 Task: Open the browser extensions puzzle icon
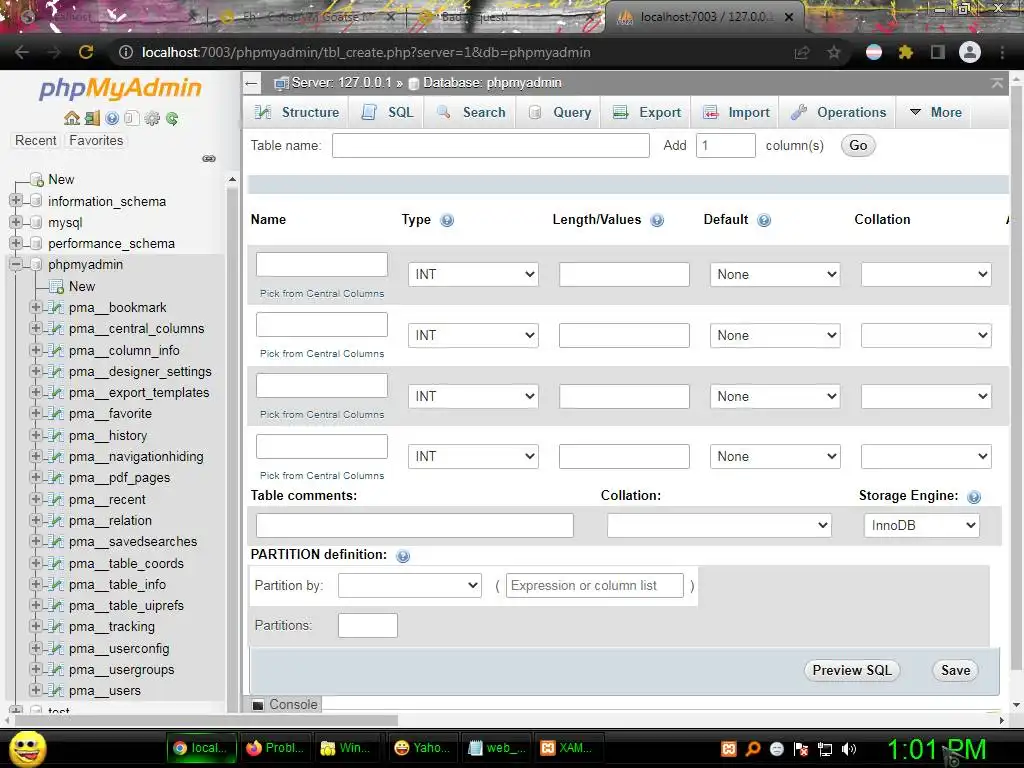(x=906, y=52)
